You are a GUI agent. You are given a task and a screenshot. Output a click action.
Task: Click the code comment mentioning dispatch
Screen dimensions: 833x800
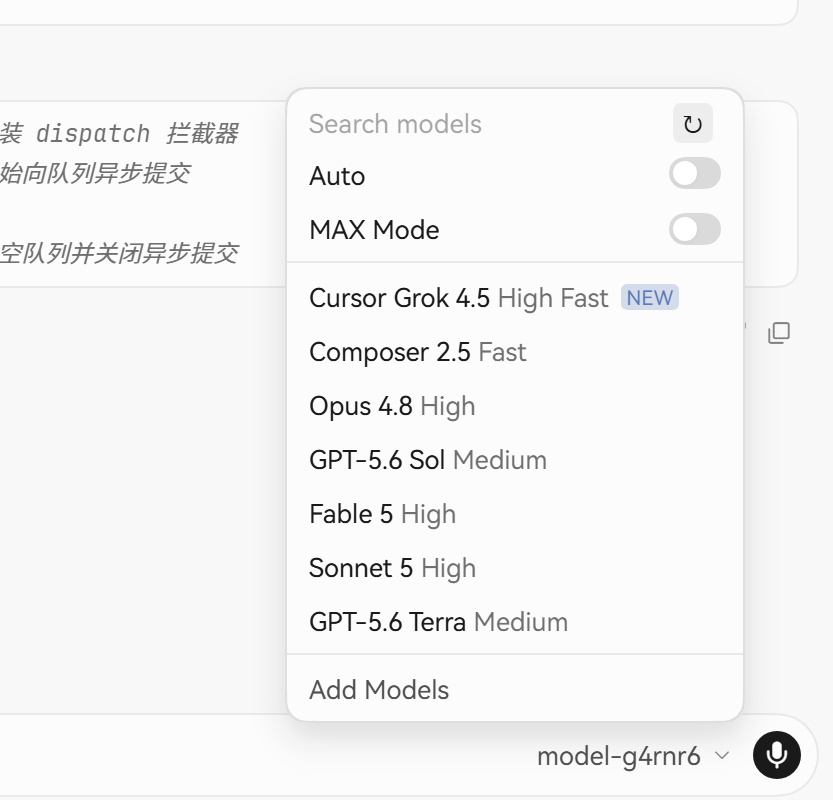pyautogui.click(x=119, y=133)
